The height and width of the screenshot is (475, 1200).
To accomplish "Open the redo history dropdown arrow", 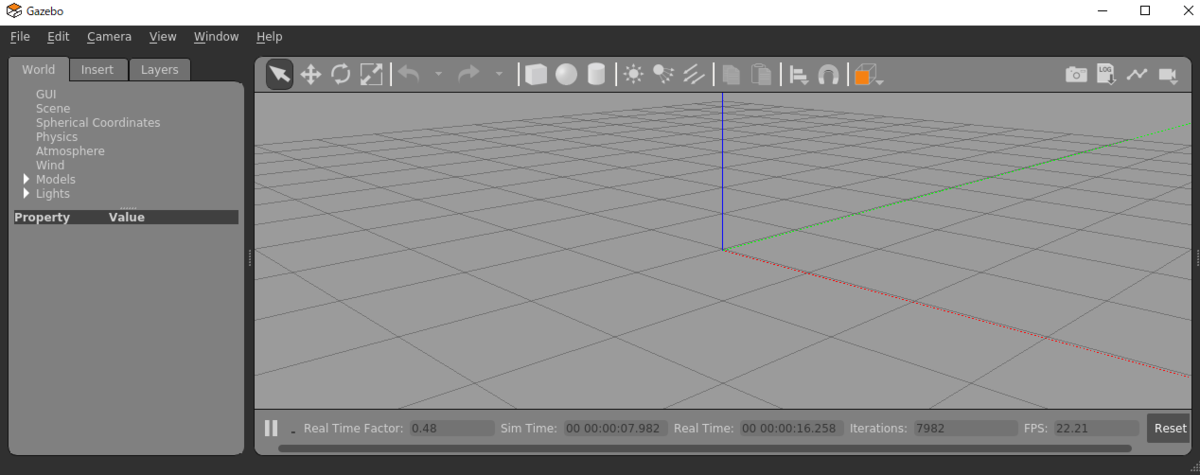I will tap(498, 74).
